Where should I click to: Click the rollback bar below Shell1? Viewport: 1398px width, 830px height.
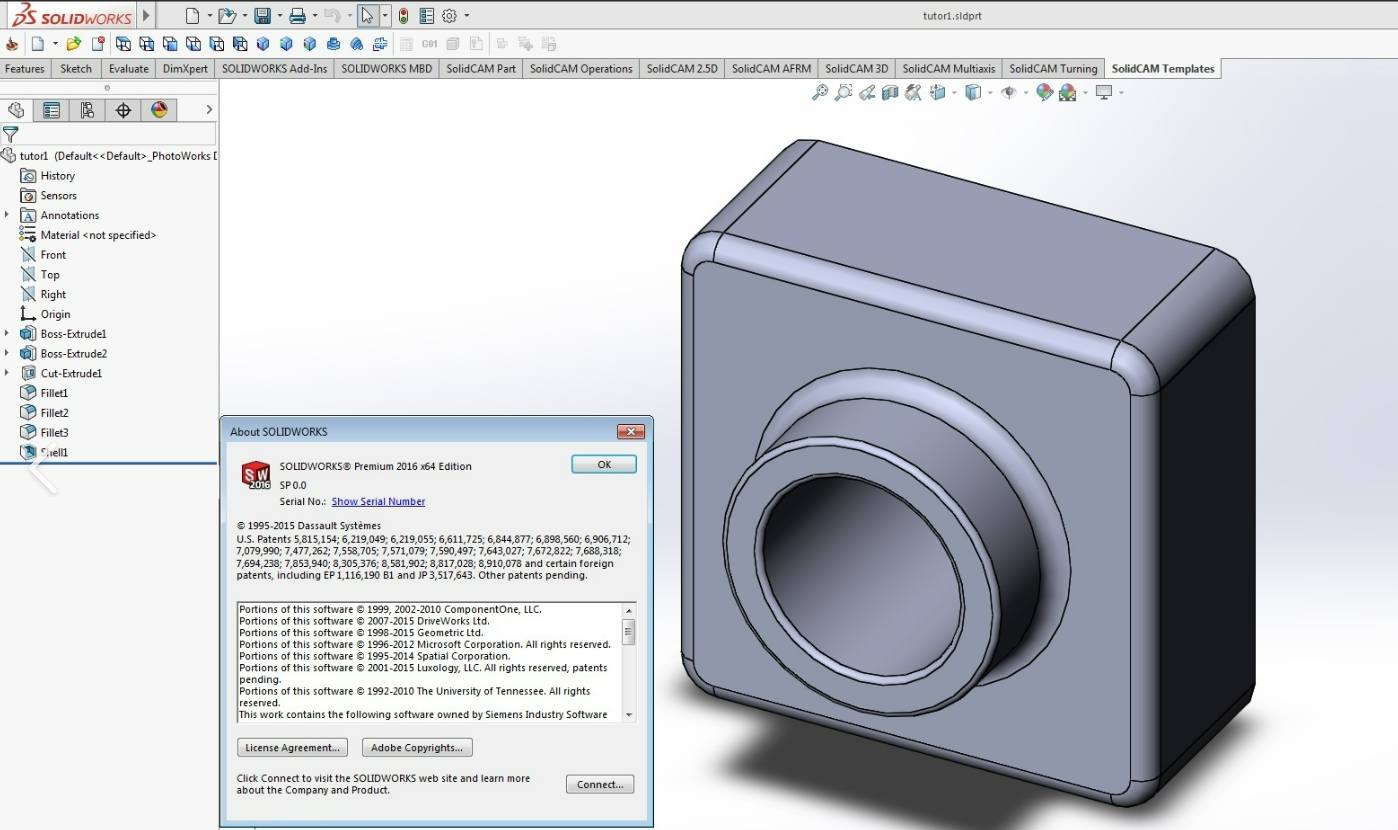point(109,463)
